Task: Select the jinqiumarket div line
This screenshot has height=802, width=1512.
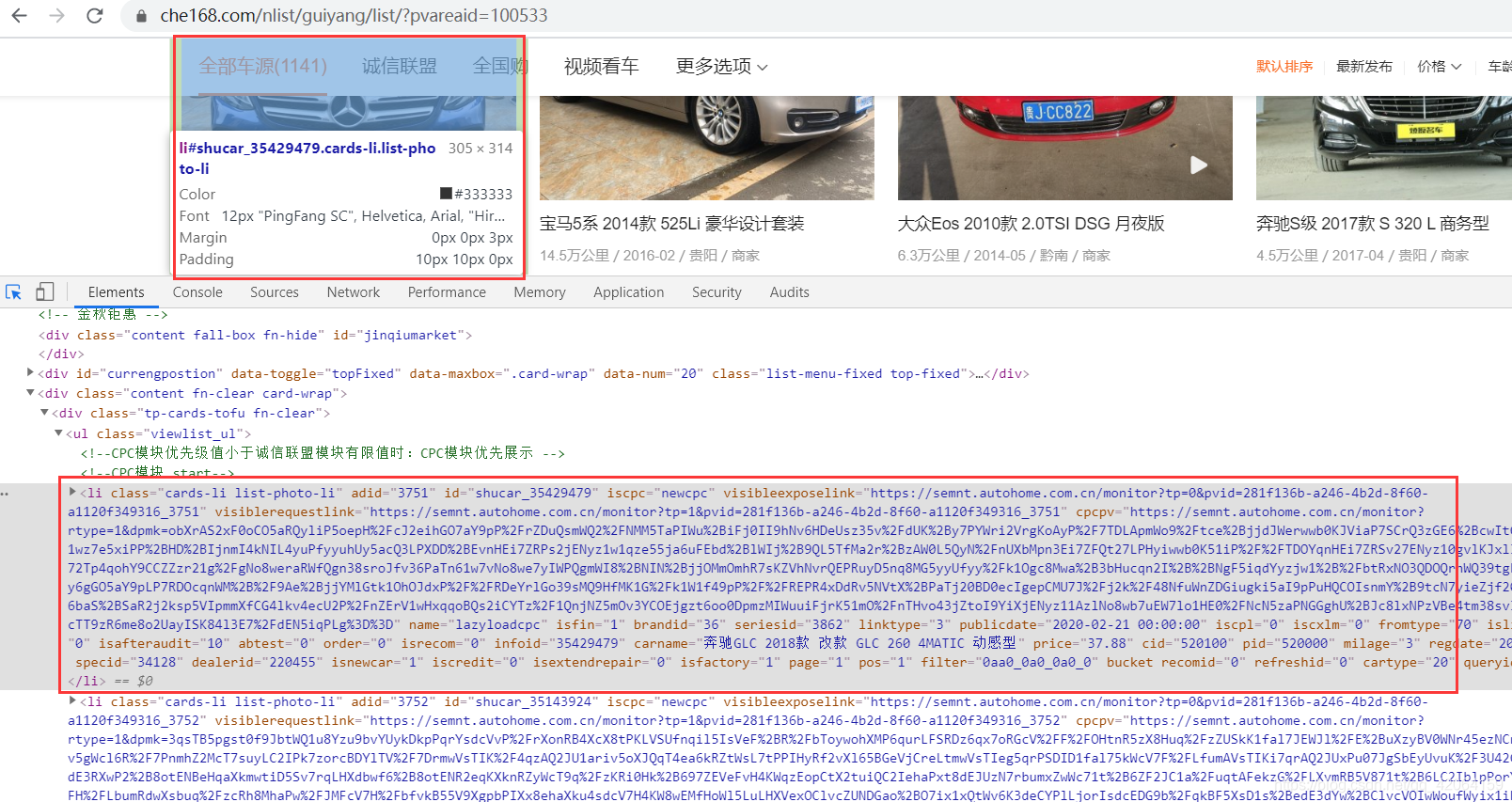Action: click(x=255, y=335)
